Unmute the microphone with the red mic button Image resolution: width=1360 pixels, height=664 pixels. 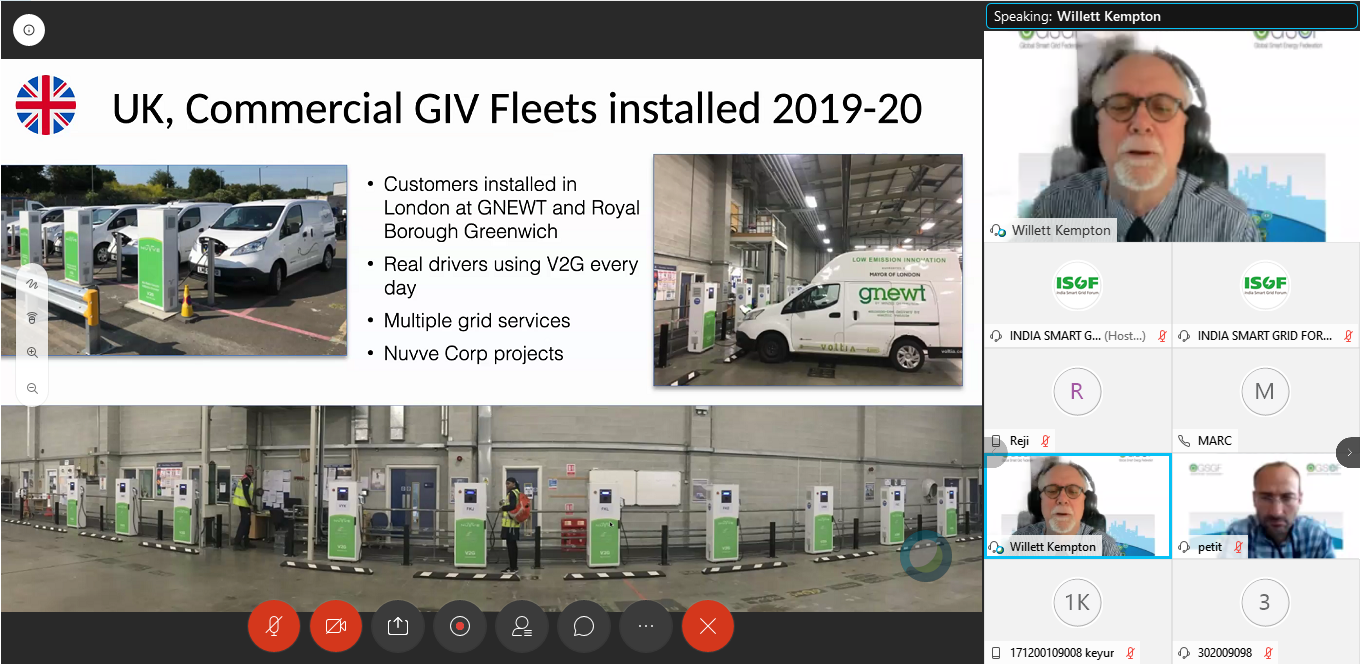pyautogui.click(x=273, y=626)
